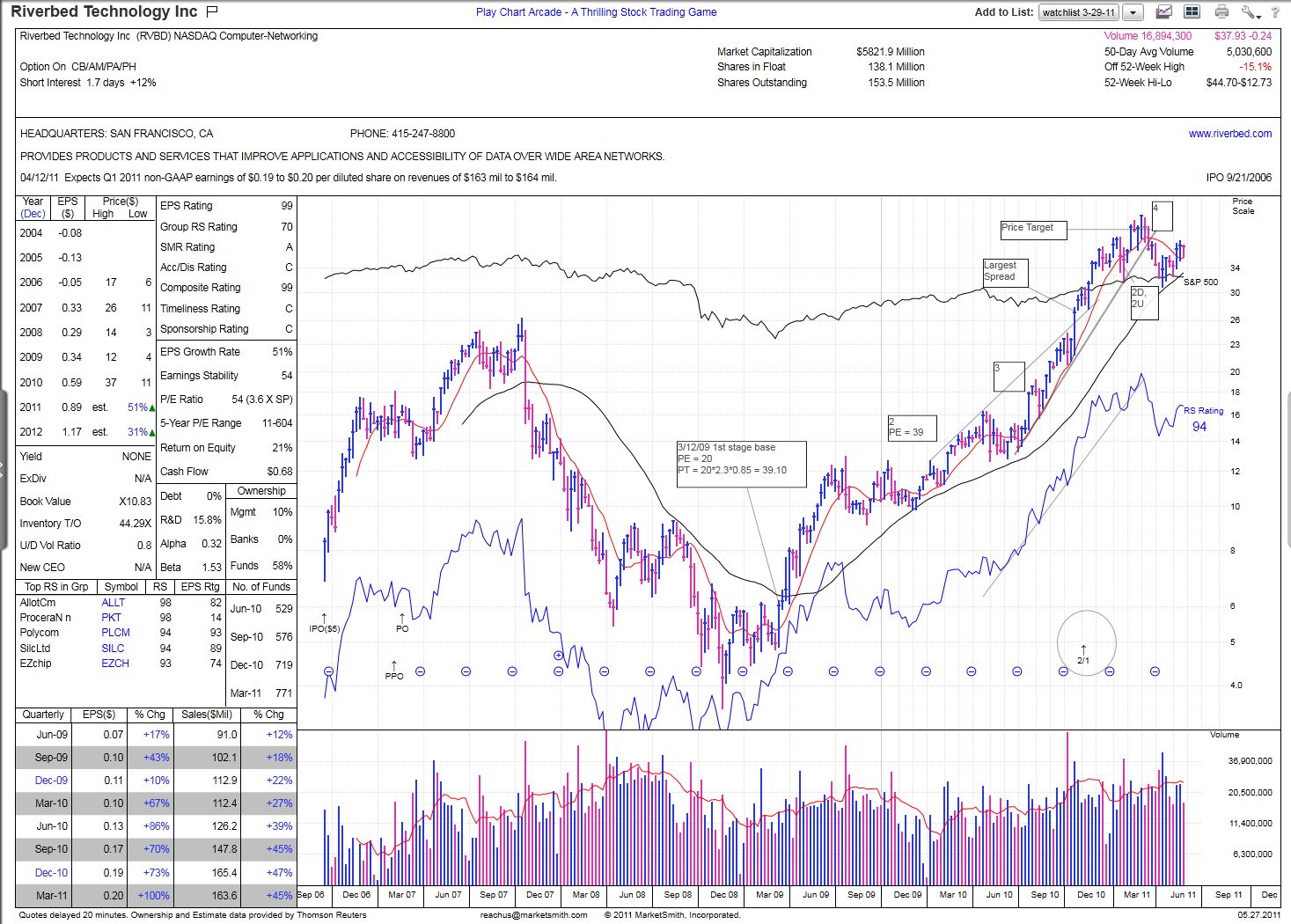Open the chart view icon in top toolbar

point(1163,12)
